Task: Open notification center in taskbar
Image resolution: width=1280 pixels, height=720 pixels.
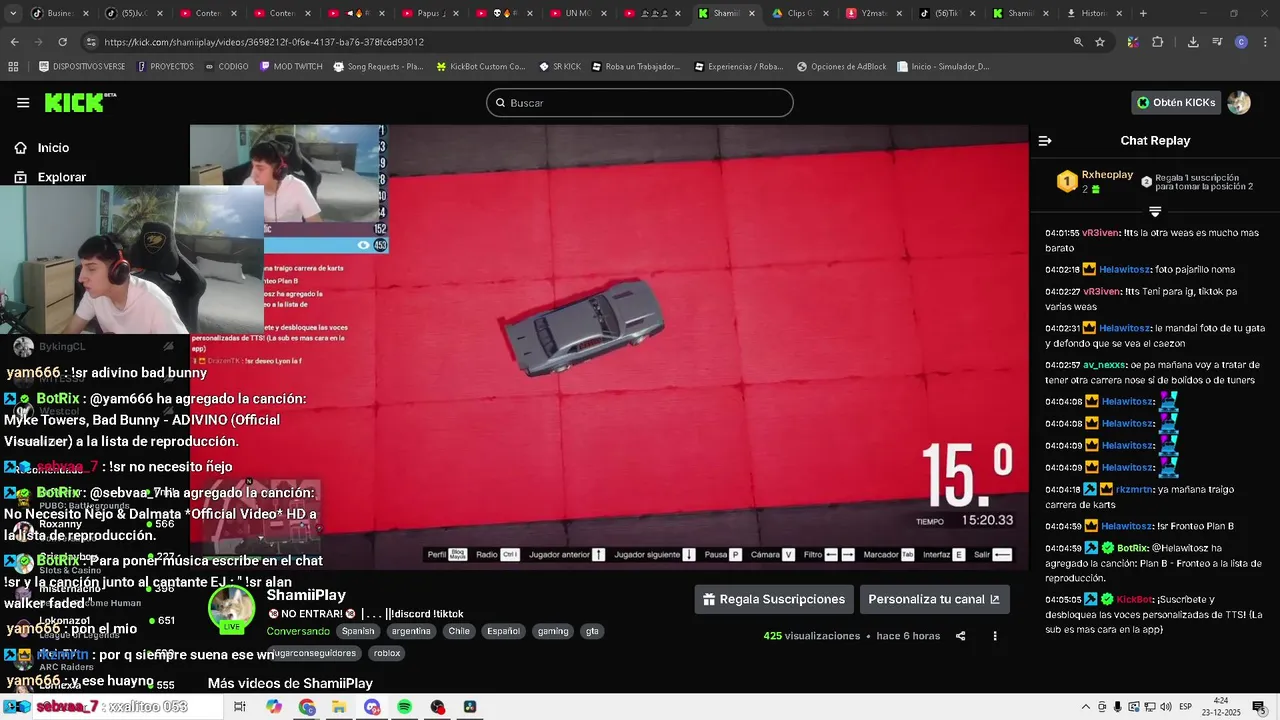Action: click(x=1258, y=707)
